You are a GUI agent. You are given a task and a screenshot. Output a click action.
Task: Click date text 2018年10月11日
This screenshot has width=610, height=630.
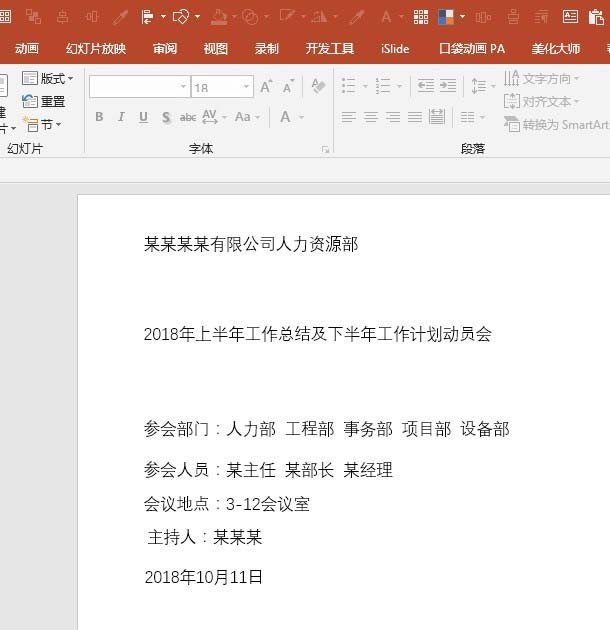tap(203, 577)
